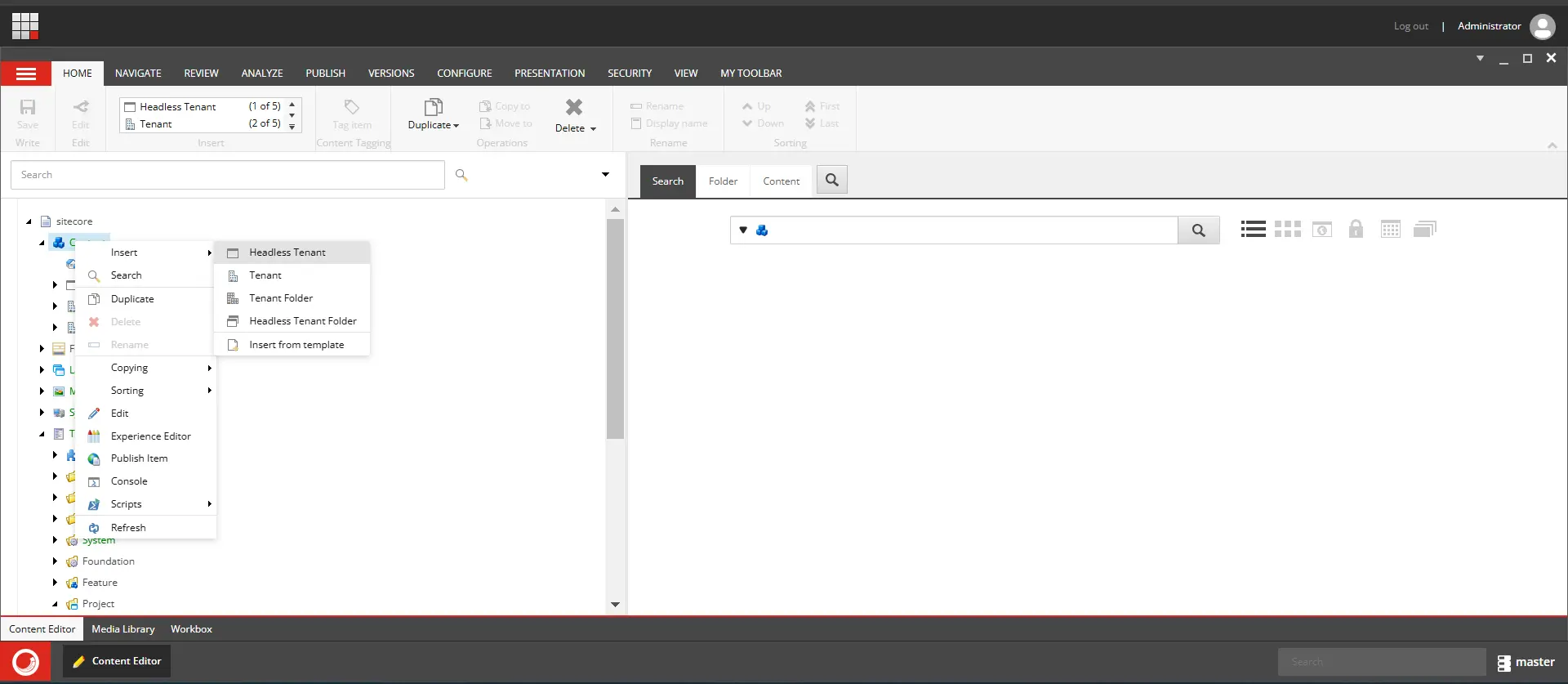
Task: Open the Media Library bottom tab
Action: click(122, 629)
